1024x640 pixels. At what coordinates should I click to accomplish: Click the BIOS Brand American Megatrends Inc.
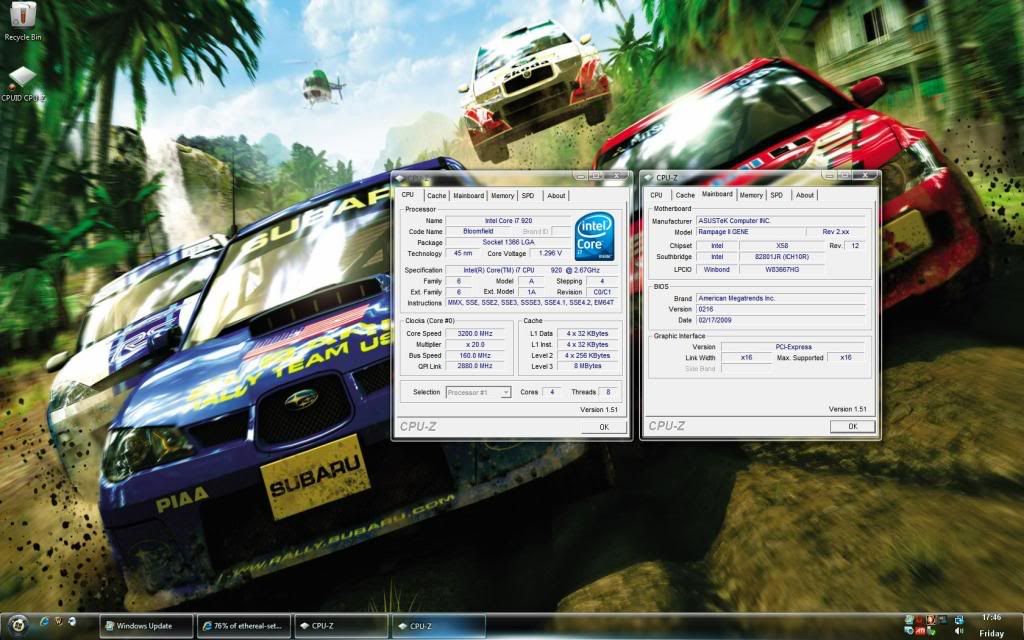pos(781,298)
